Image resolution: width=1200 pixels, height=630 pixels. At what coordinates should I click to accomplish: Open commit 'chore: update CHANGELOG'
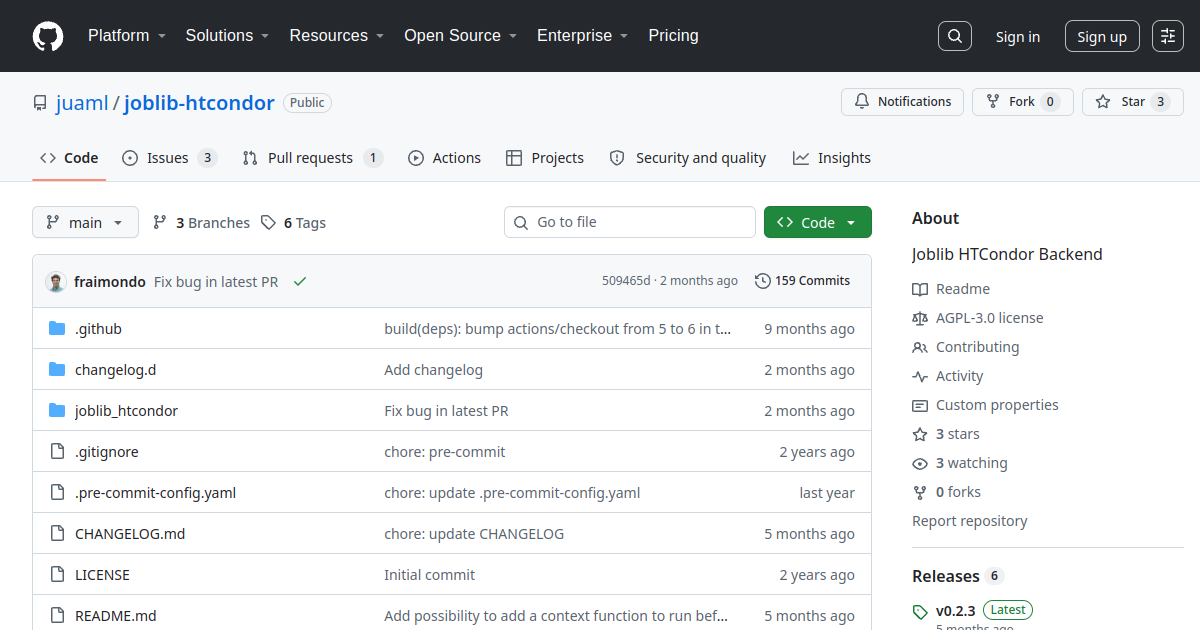(474, 534)
